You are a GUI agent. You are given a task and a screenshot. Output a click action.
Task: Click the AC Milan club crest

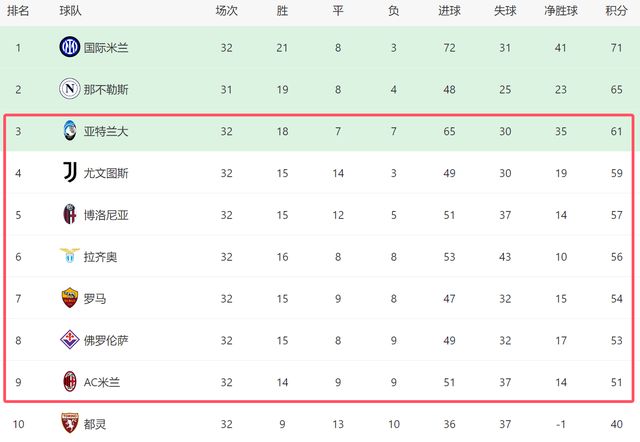(69, 382)
